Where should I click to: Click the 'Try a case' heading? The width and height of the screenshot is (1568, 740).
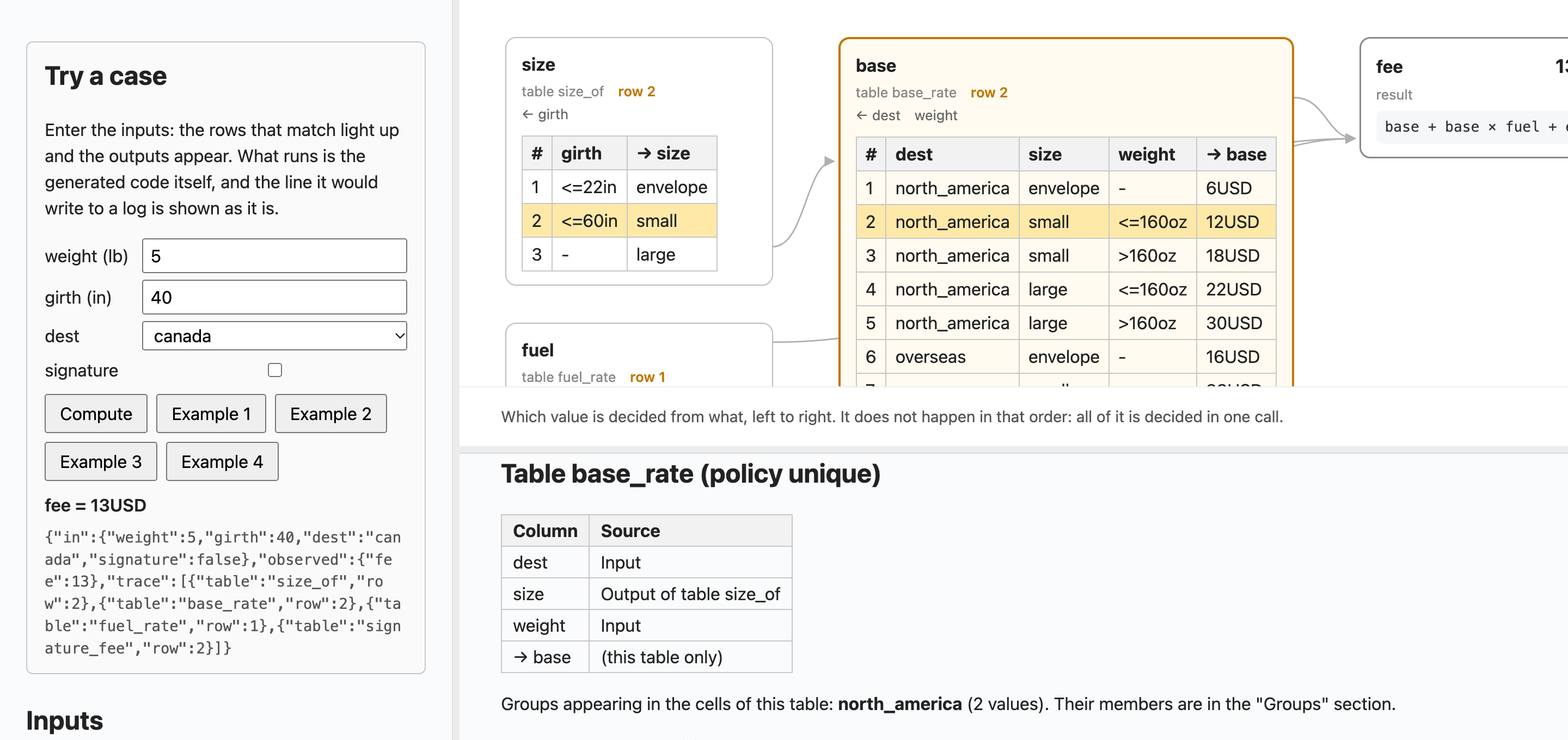click(x=106, y=76)
